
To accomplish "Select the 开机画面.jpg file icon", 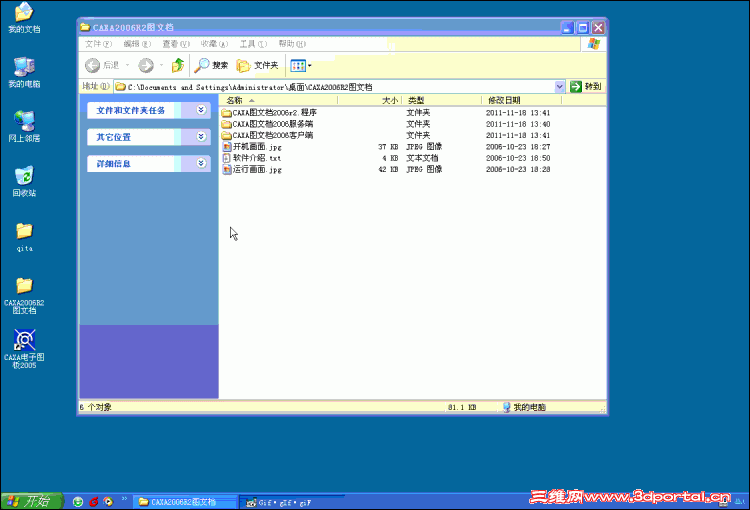I will coord(227,147).
